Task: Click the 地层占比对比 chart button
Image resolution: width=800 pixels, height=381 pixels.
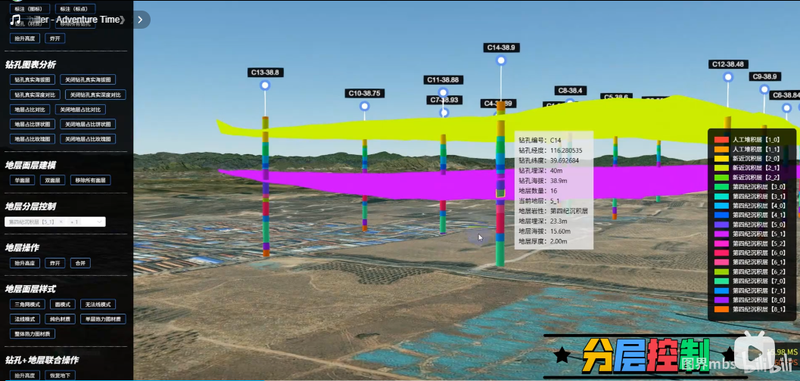Action: click(x=30, y=110)
